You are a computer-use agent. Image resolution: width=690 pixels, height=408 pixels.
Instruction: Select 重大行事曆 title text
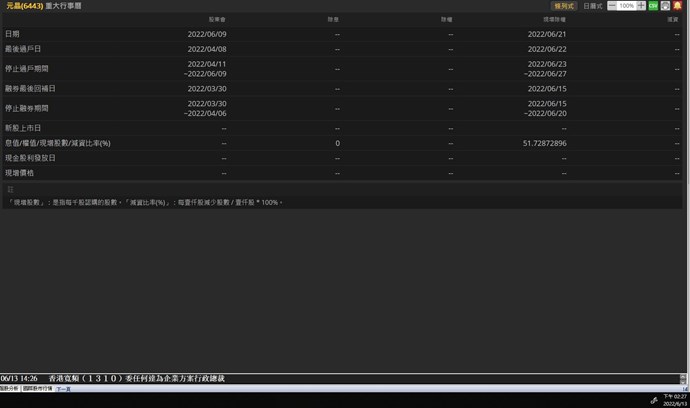(x=63, y=6)
